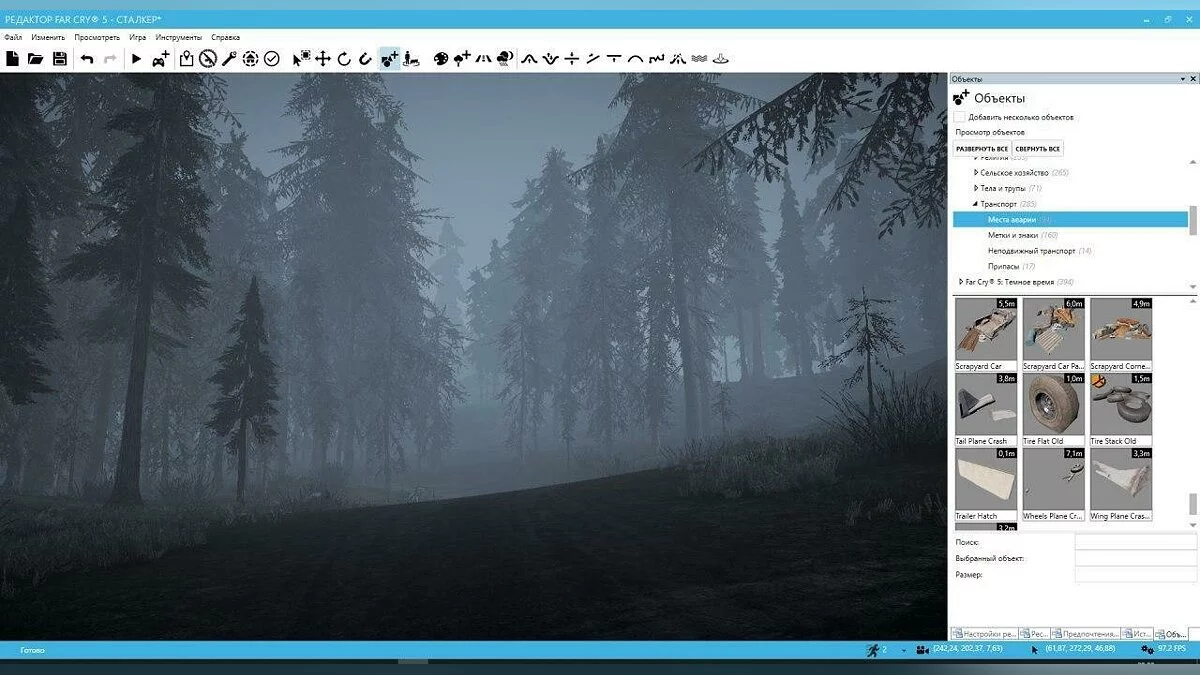
Task: Select the Tire Flat Old thumbnail
Action: (1053, 410)
